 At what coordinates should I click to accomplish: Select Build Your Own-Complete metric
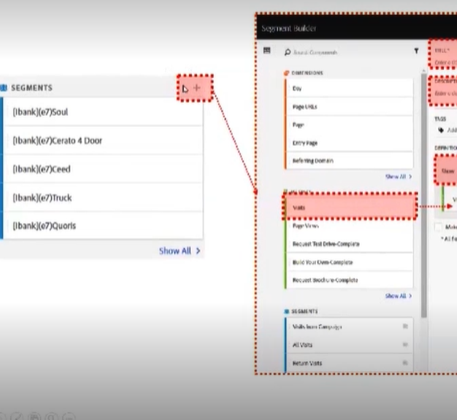point(349,262)
